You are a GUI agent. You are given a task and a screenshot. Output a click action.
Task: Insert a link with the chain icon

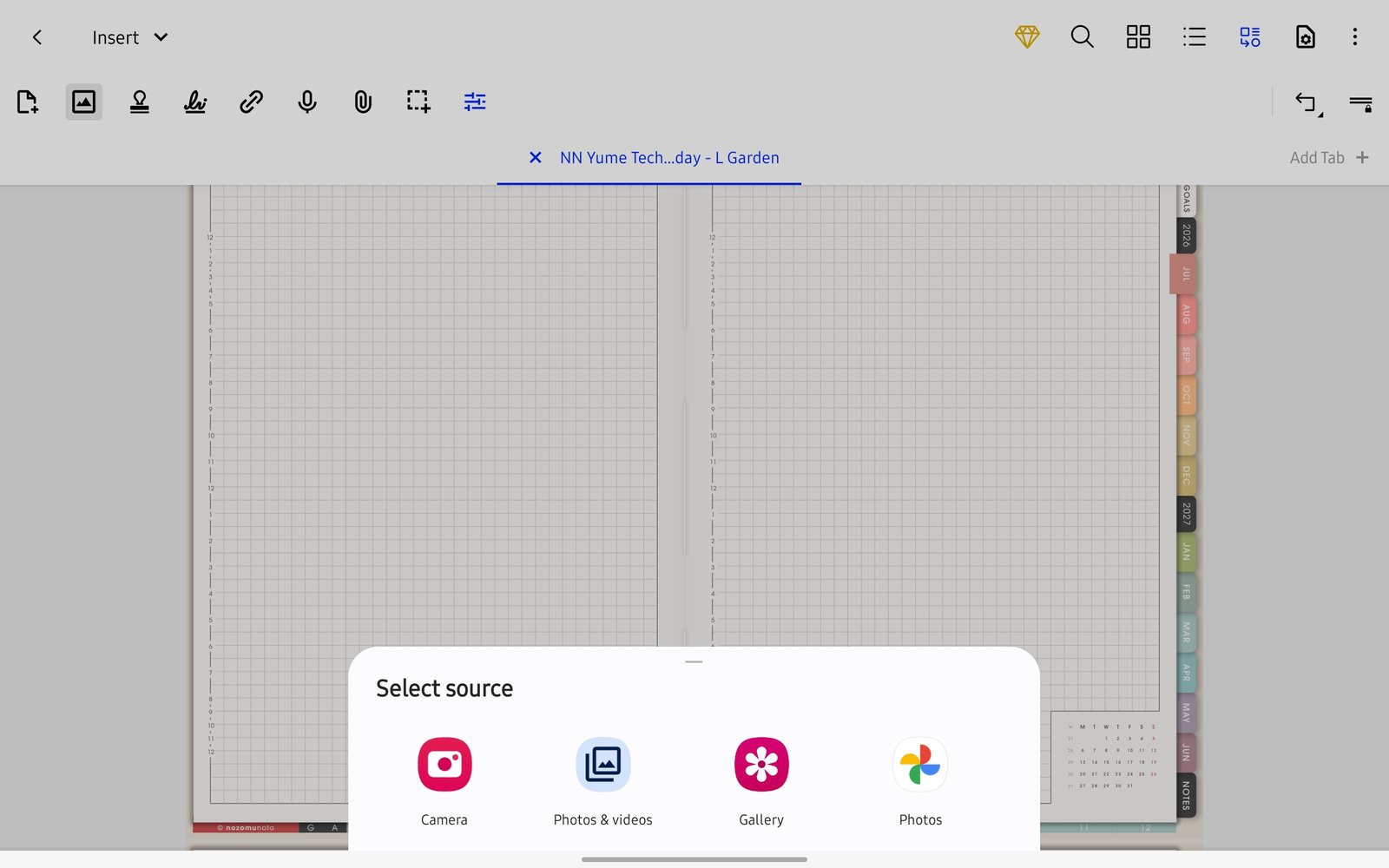tap(251, 102)
